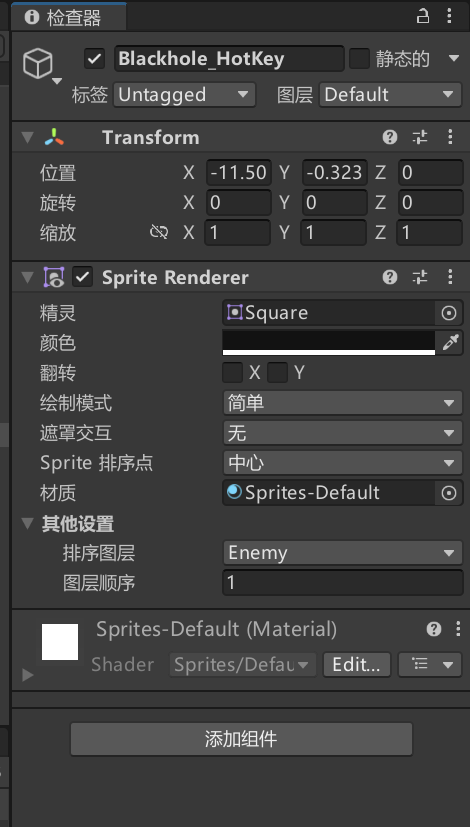Collapse the Transform component foldout
Viewport: 470px width, 827px height.
(27, 138)
